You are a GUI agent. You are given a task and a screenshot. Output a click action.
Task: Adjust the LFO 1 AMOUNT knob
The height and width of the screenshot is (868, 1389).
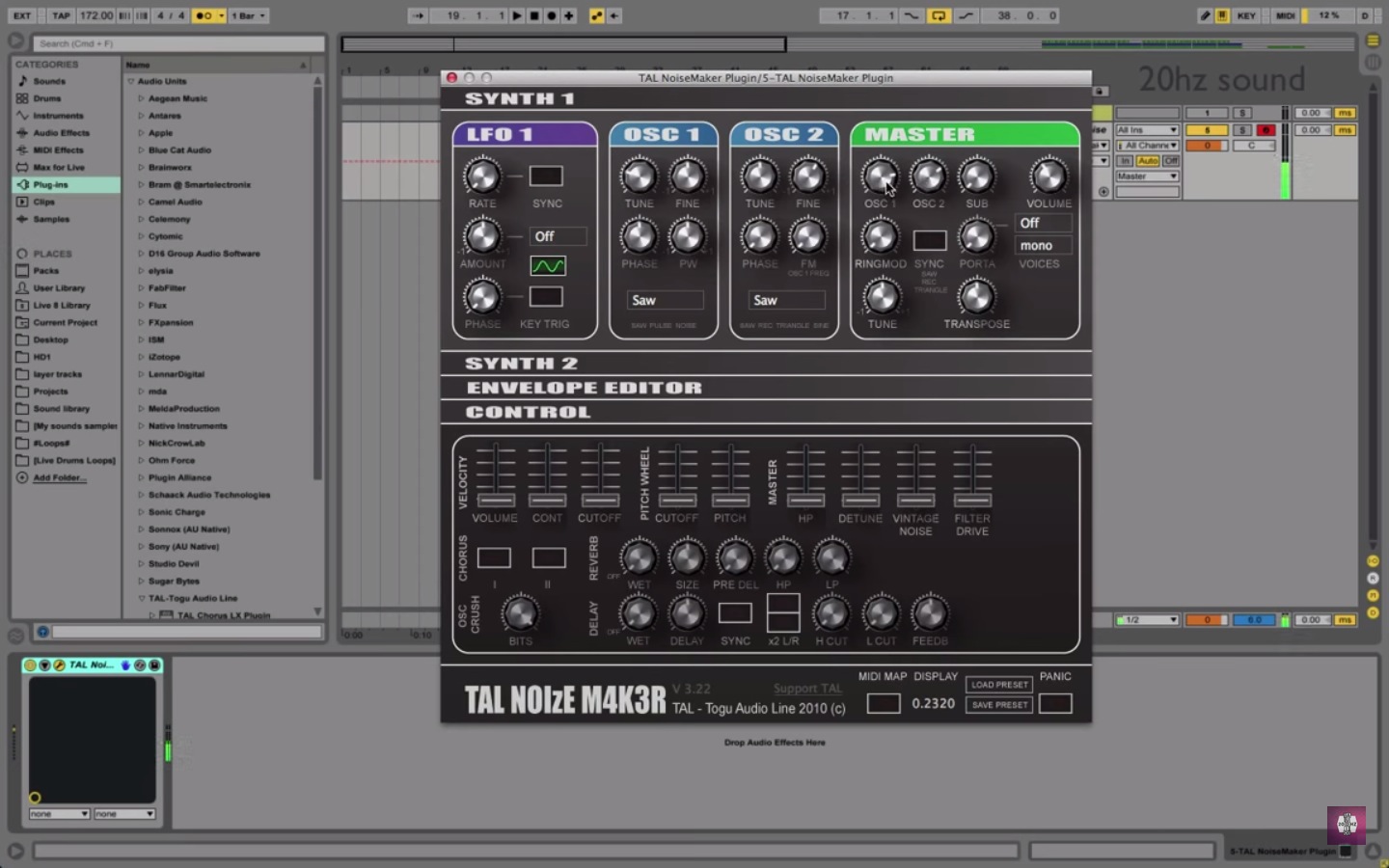click(482, 236)
